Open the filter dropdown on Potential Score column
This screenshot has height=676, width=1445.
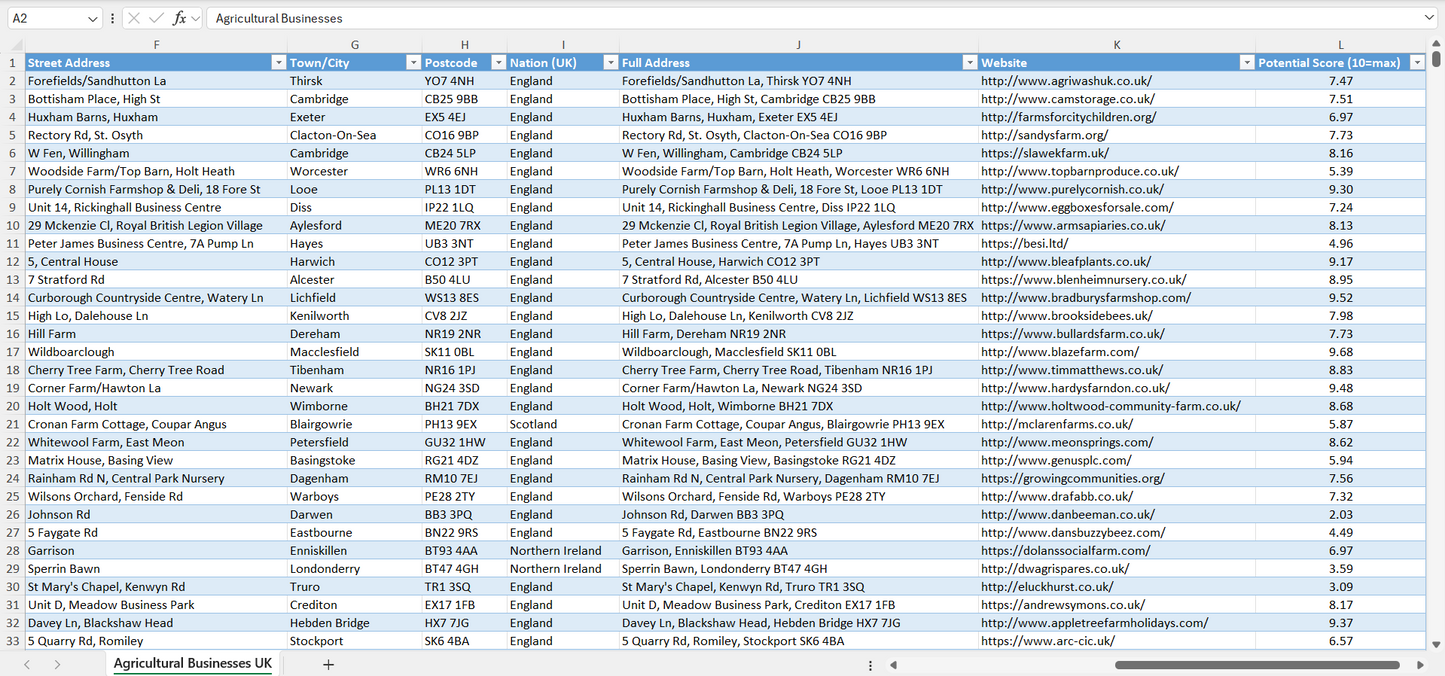(1417, 62)
